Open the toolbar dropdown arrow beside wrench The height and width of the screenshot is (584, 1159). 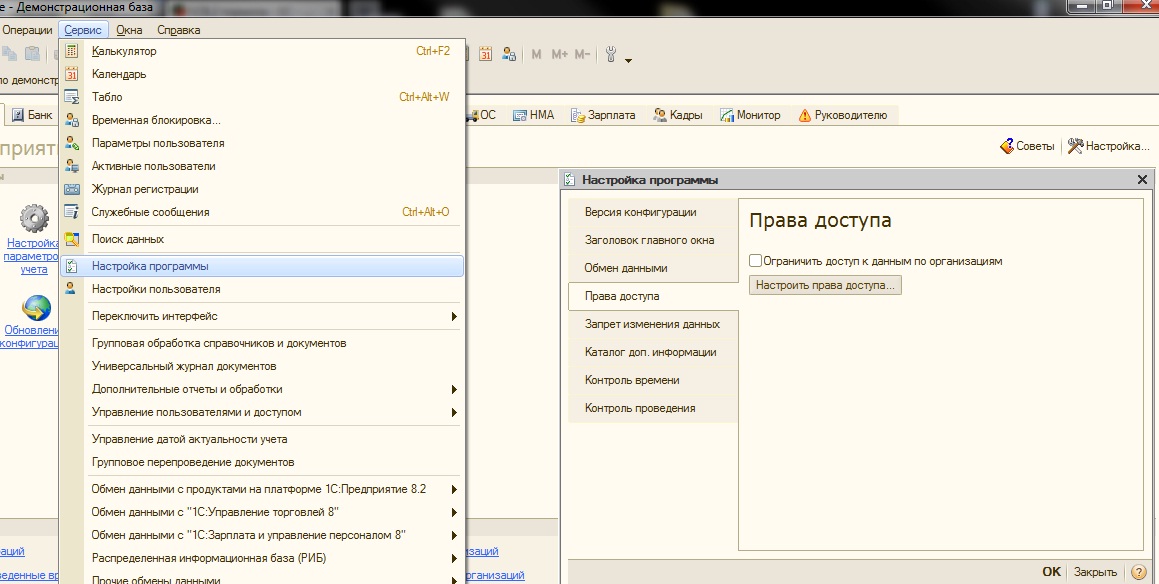tap(628, 60)
